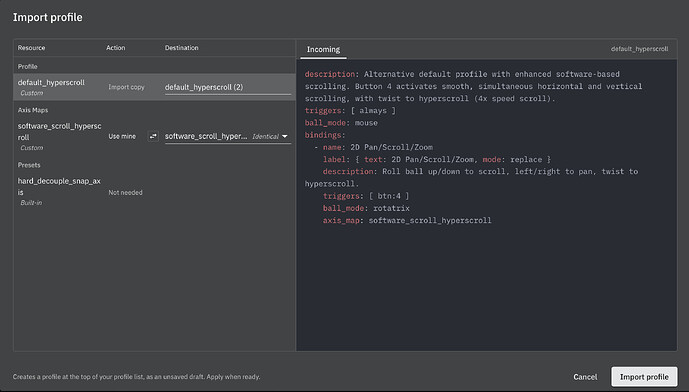689x392 pixels.
Task: Click the default_hyperscroll label above the preview pane
Action: (639, 49)
